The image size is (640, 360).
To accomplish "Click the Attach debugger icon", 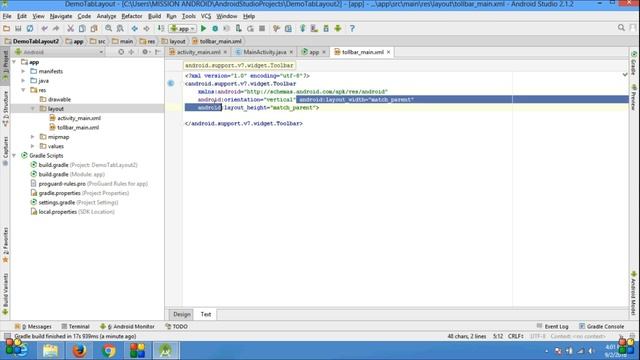I will point(238,29).
